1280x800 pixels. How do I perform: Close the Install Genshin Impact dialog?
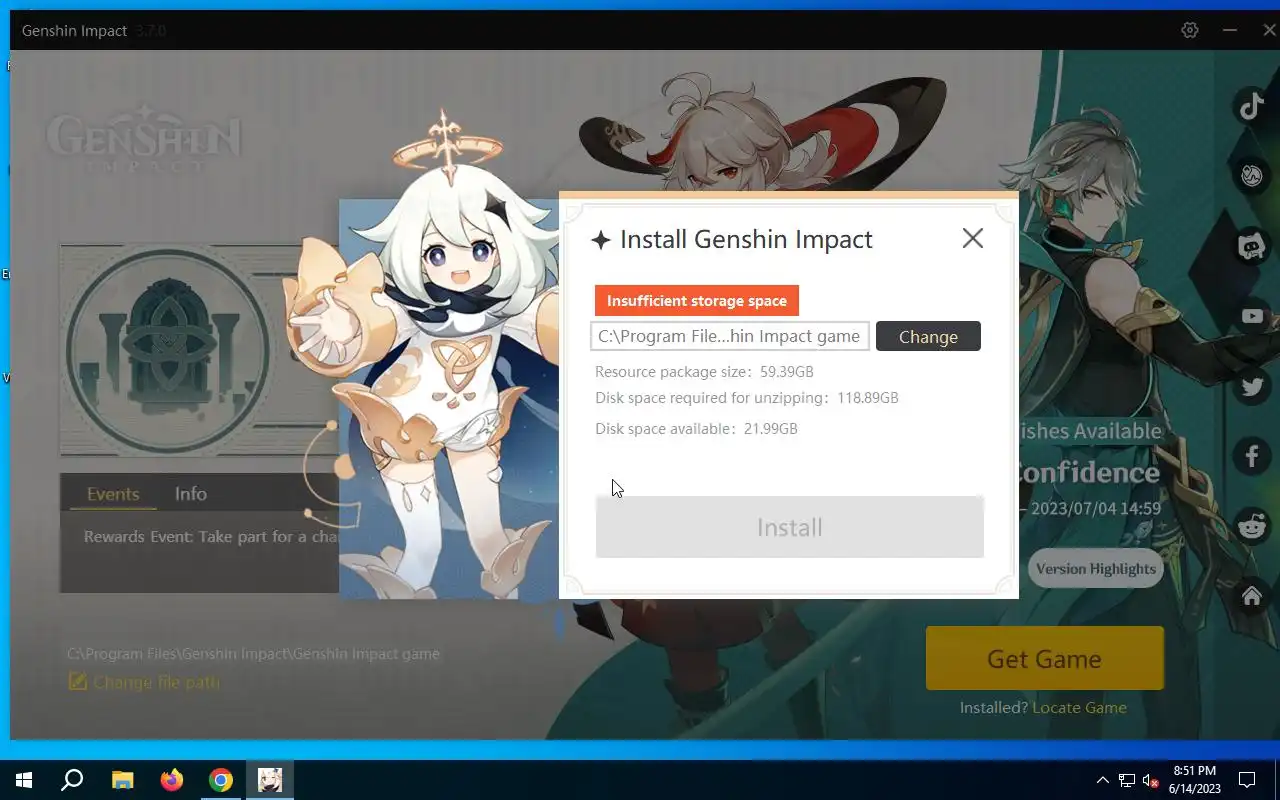tap(972, 238)
